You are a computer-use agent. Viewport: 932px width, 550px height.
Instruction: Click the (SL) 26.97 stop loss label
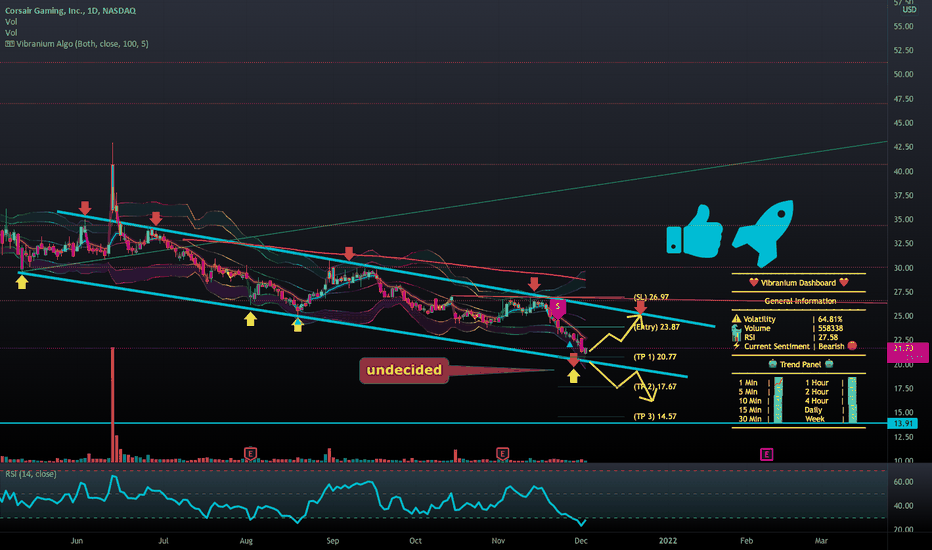[651, 297]
